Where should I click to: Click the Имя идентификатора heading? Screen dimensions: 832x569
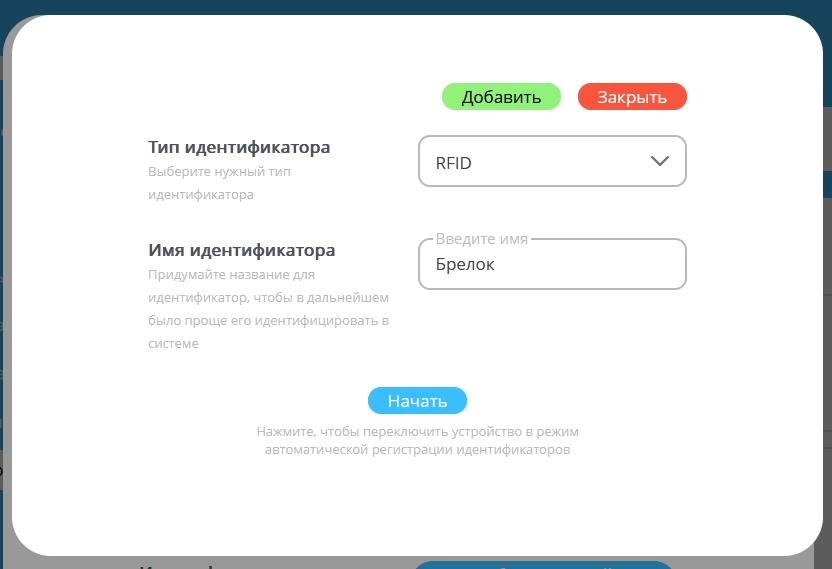(x=241, y=250)
